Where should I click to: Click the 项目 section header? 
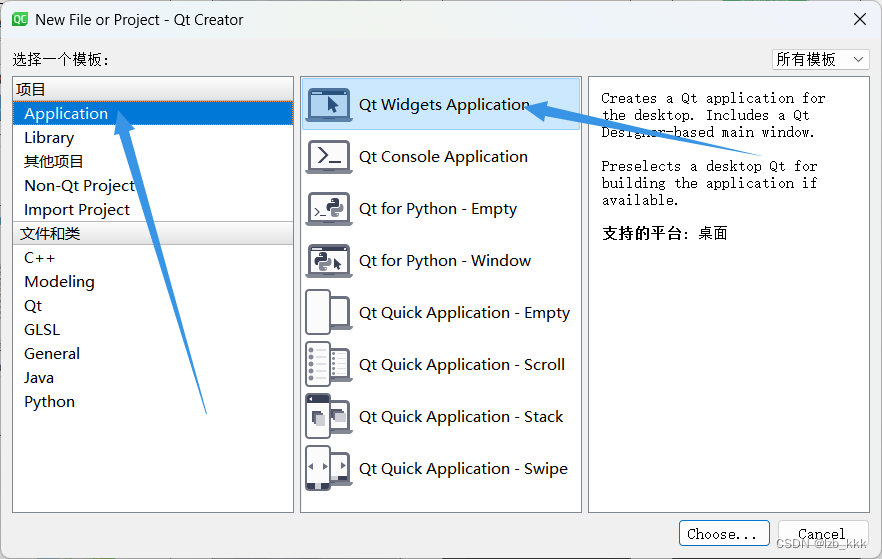coord(153,89)
